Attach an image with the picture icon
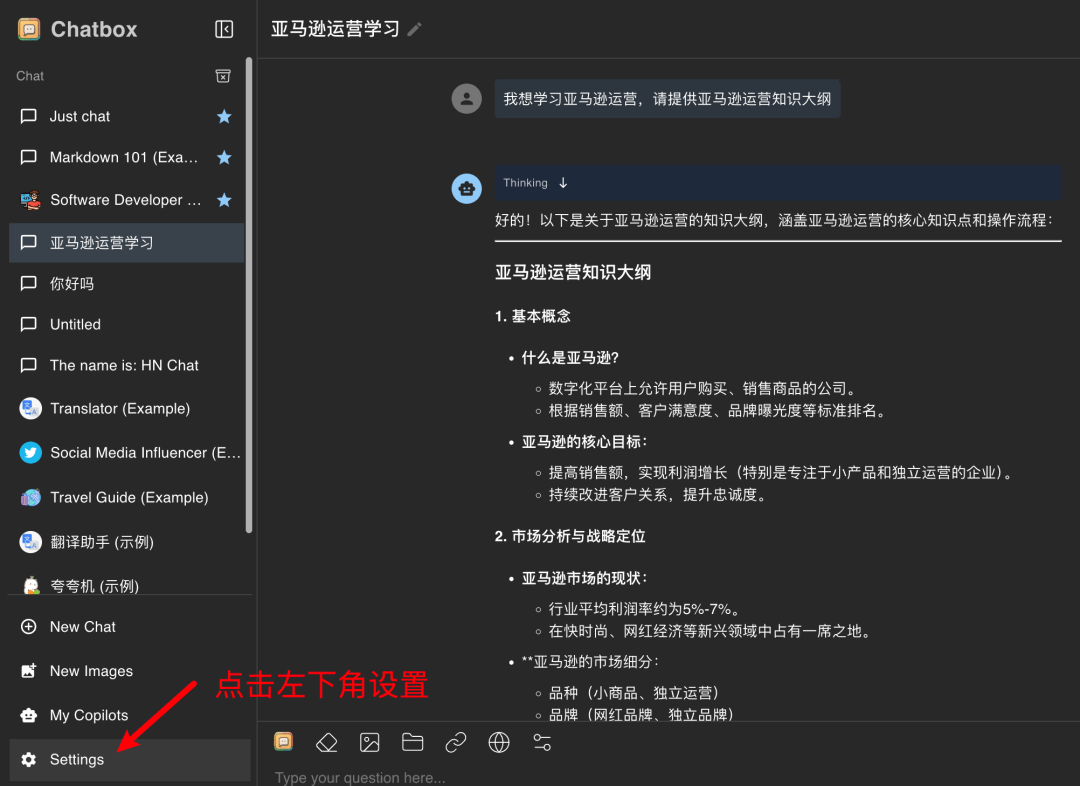Viewport: 1080px width, 786px height. [370, 743]
